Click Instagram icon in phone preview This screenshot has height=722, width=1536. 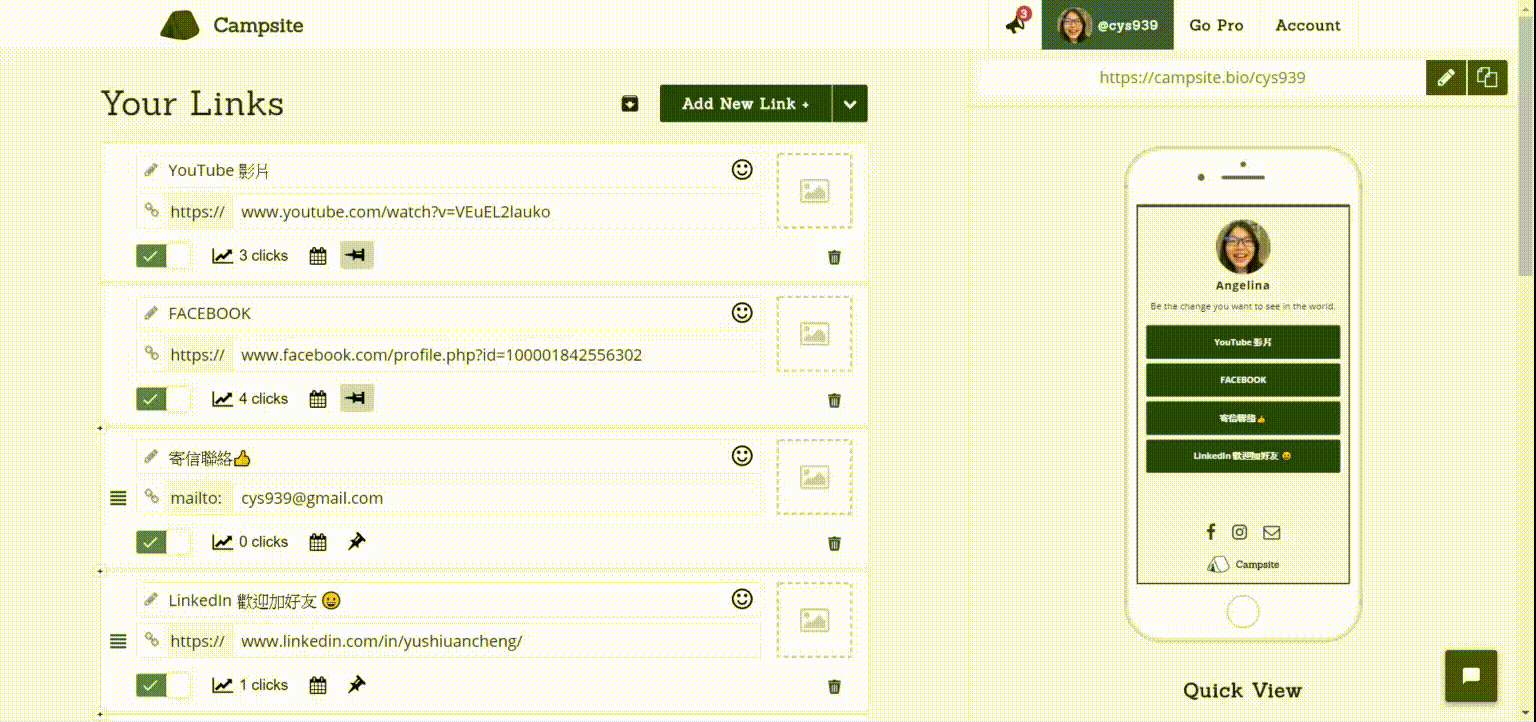coord(1240,532)
